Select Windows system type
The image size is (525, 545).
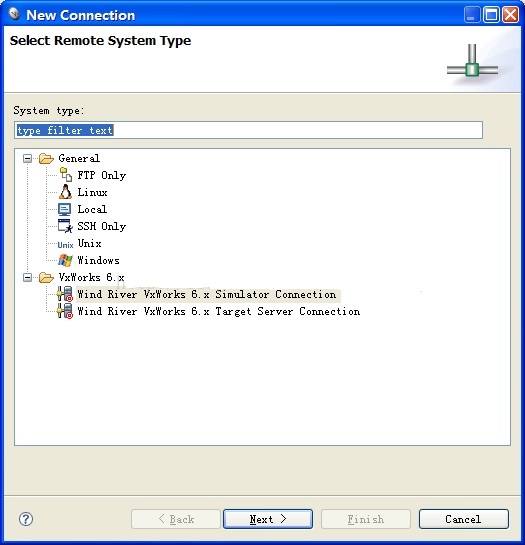click(x=98, y=260)
